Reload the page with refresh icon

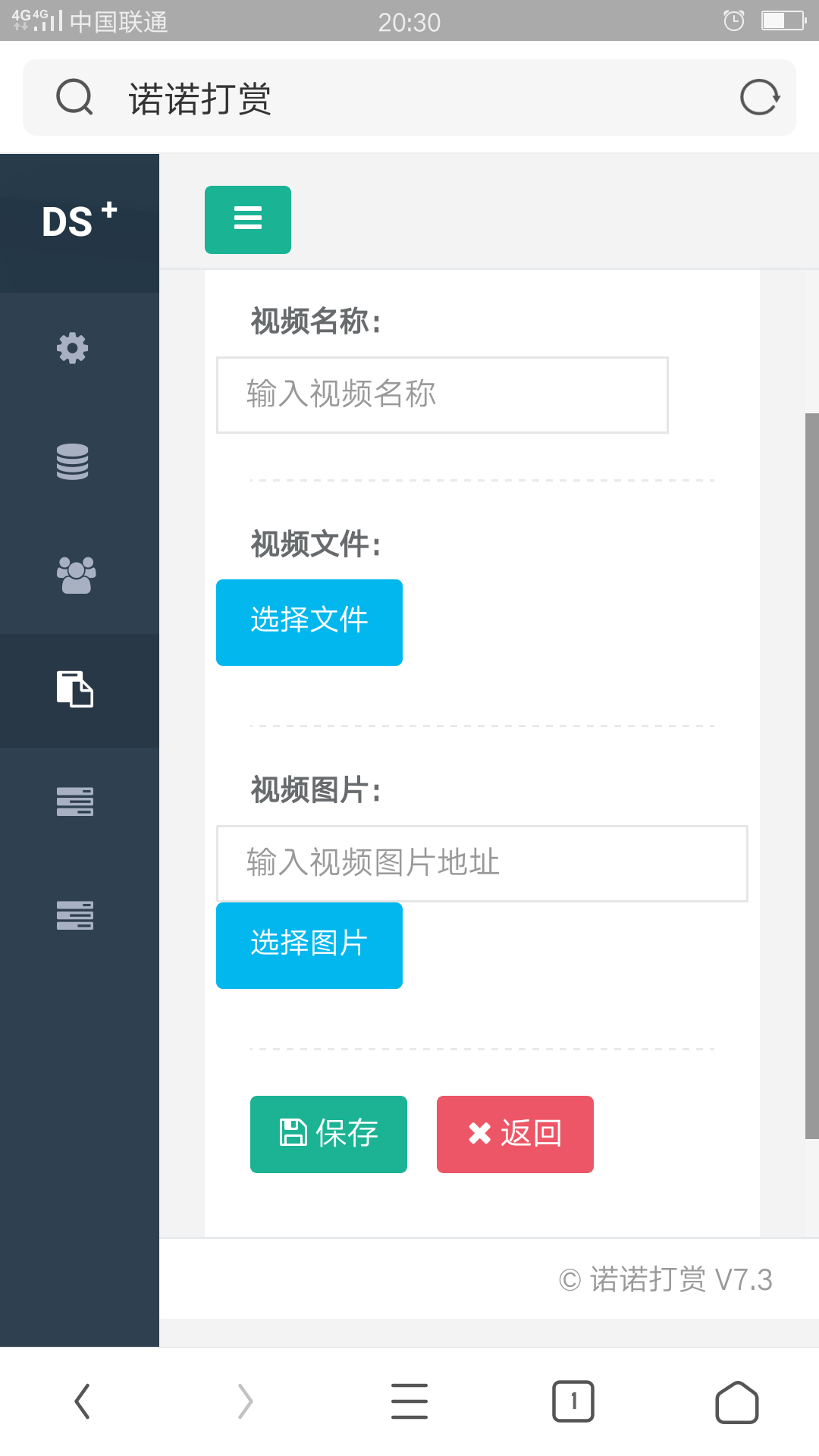[760, 97]
